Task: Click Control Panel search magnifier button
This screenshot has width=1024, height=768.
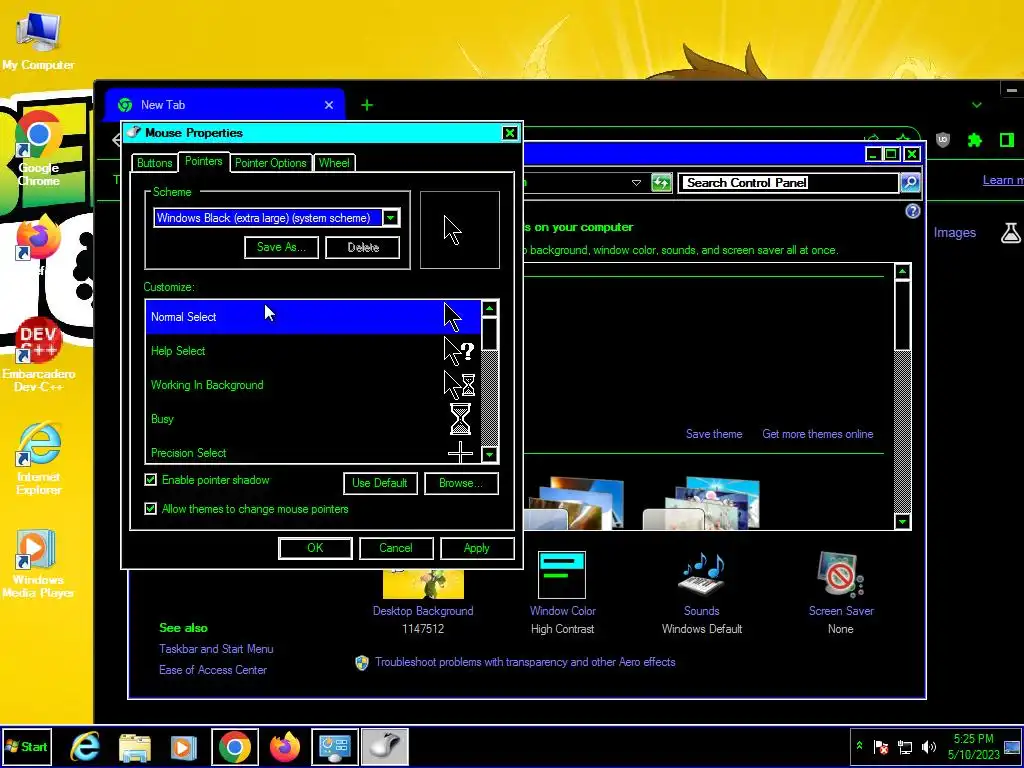Action: click(910, 183)
